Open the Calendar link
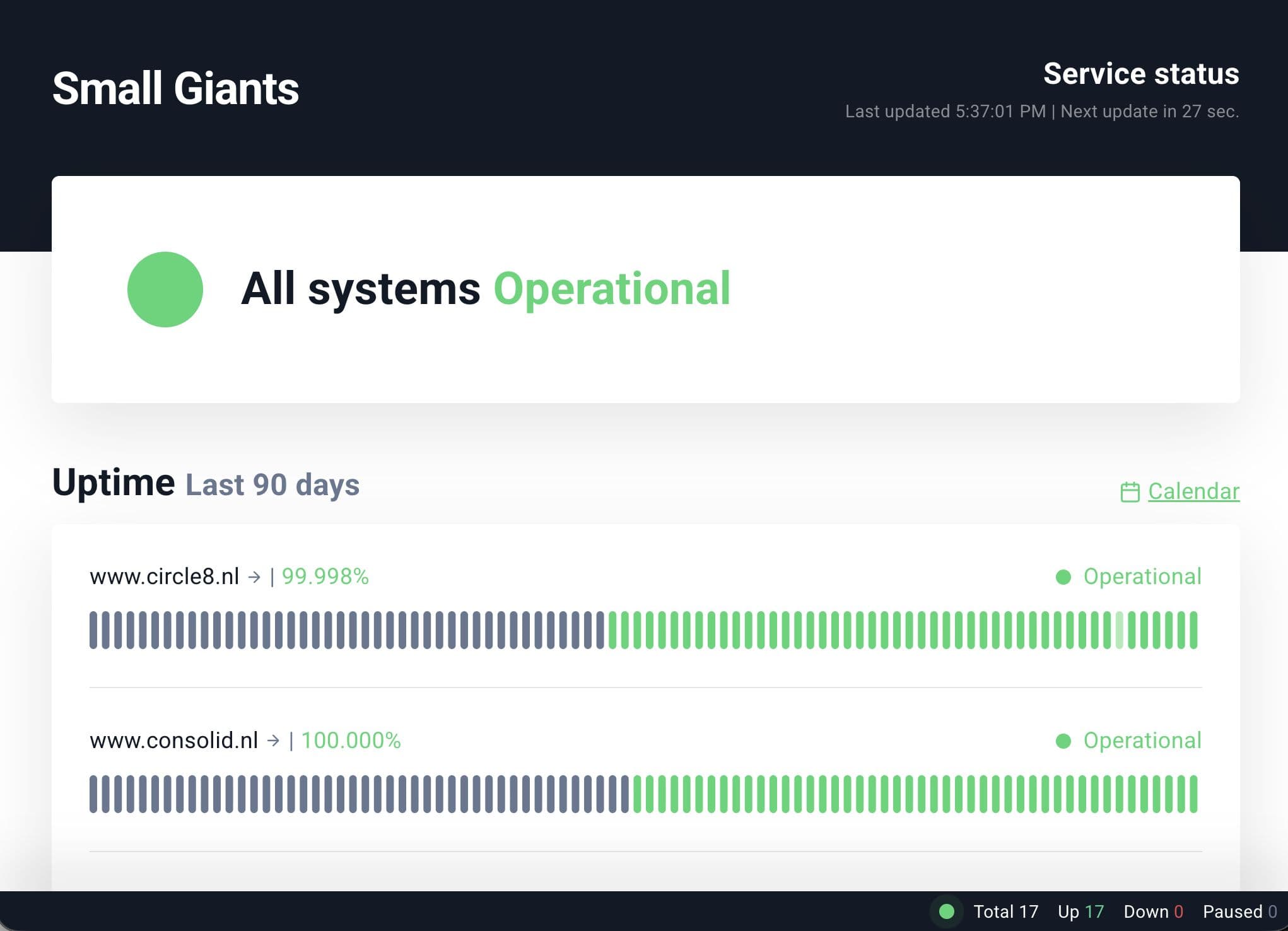This screenshot has height=931, width=1288. tap(1193, 491)
